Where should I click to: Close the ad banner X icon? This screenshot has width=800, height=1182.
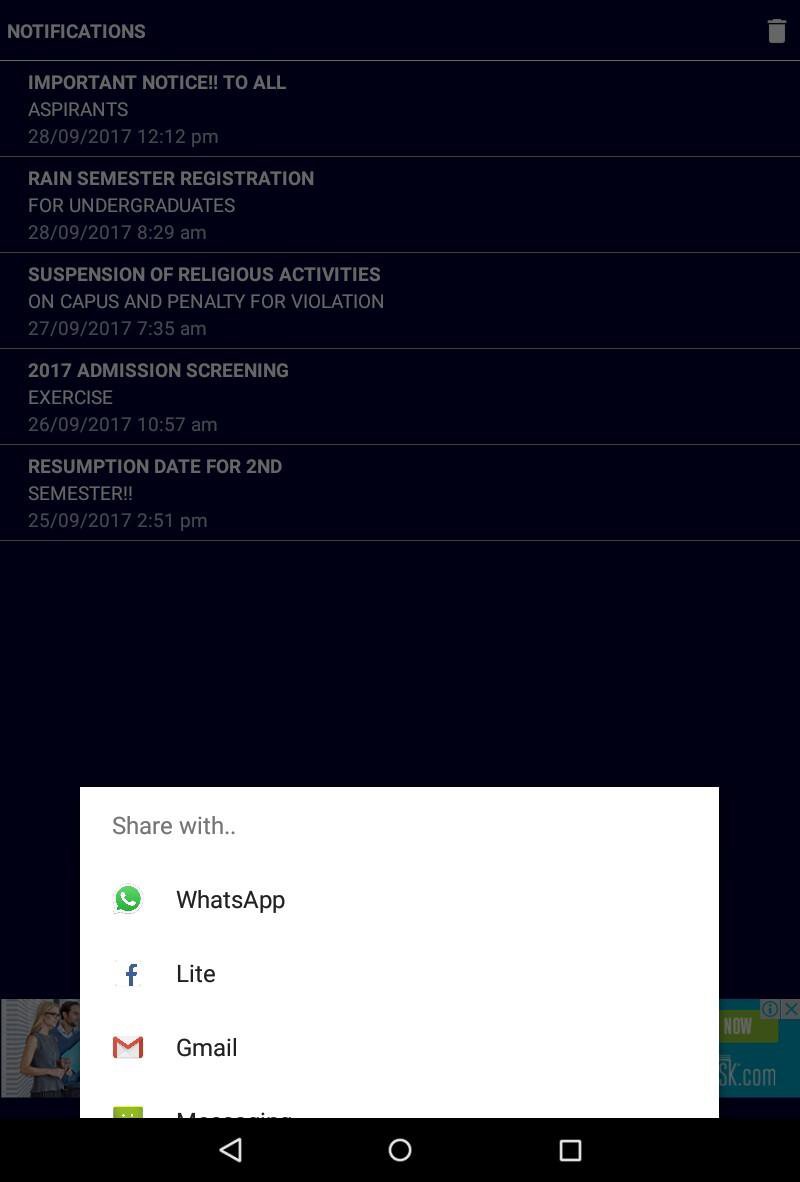(x=790, y=1009)
